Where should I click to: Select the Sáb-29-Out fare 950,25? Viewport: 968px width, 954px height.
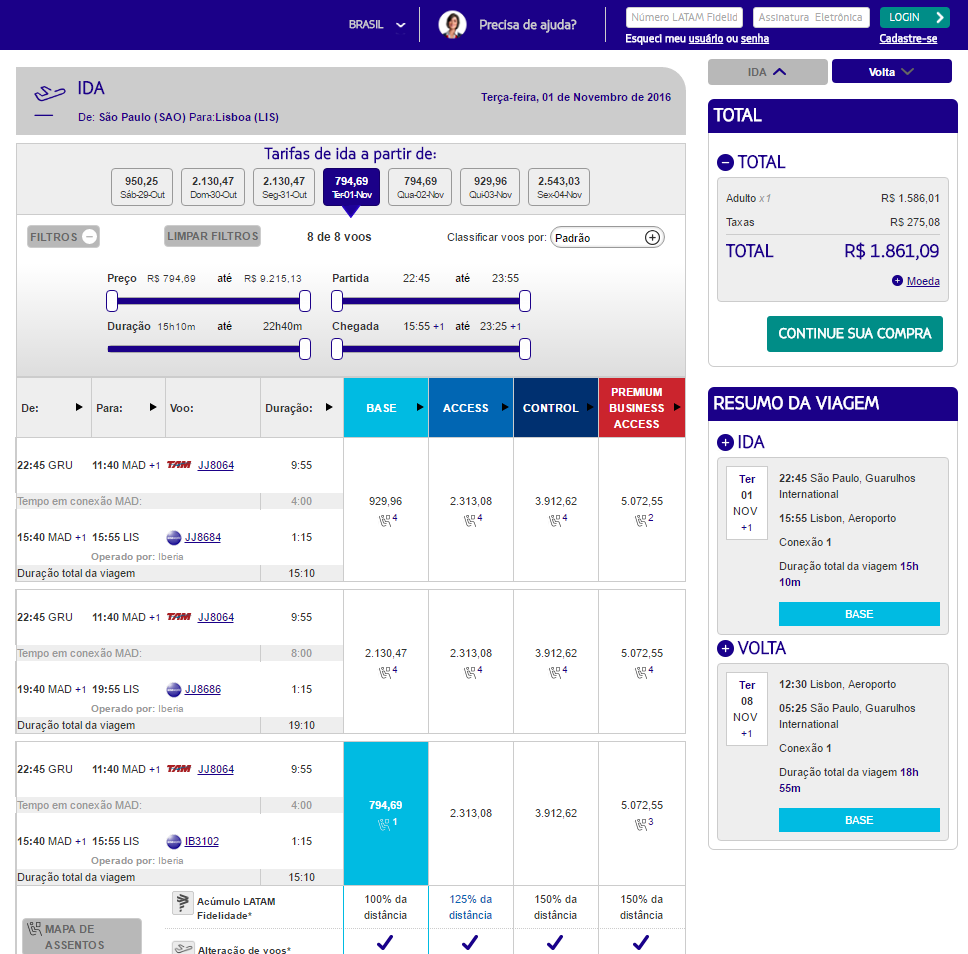[142, 187]
